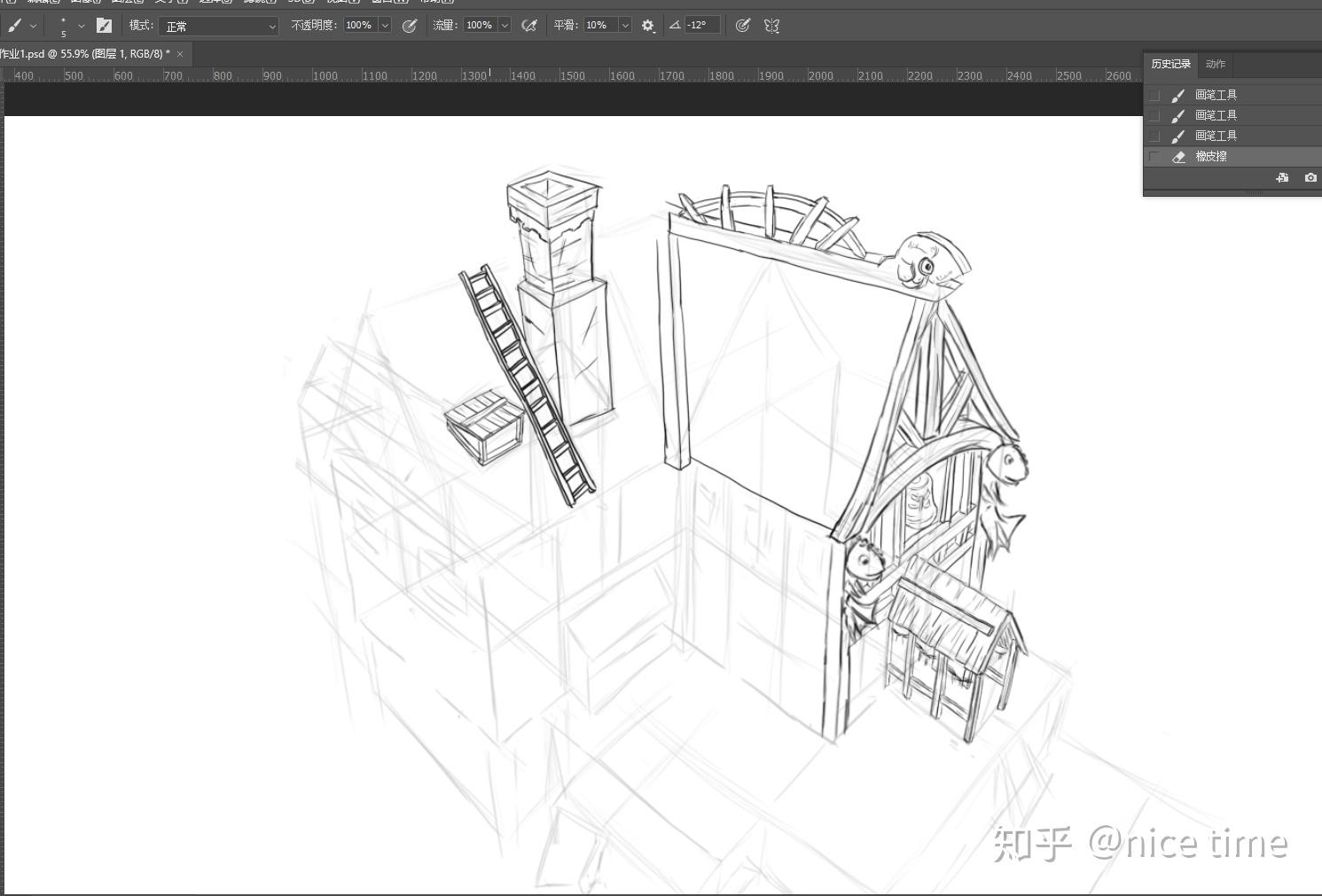The image size is (1322, 896).
Task: Expand the tool preset arrow beside the brush icon
Action: point(34,26)
